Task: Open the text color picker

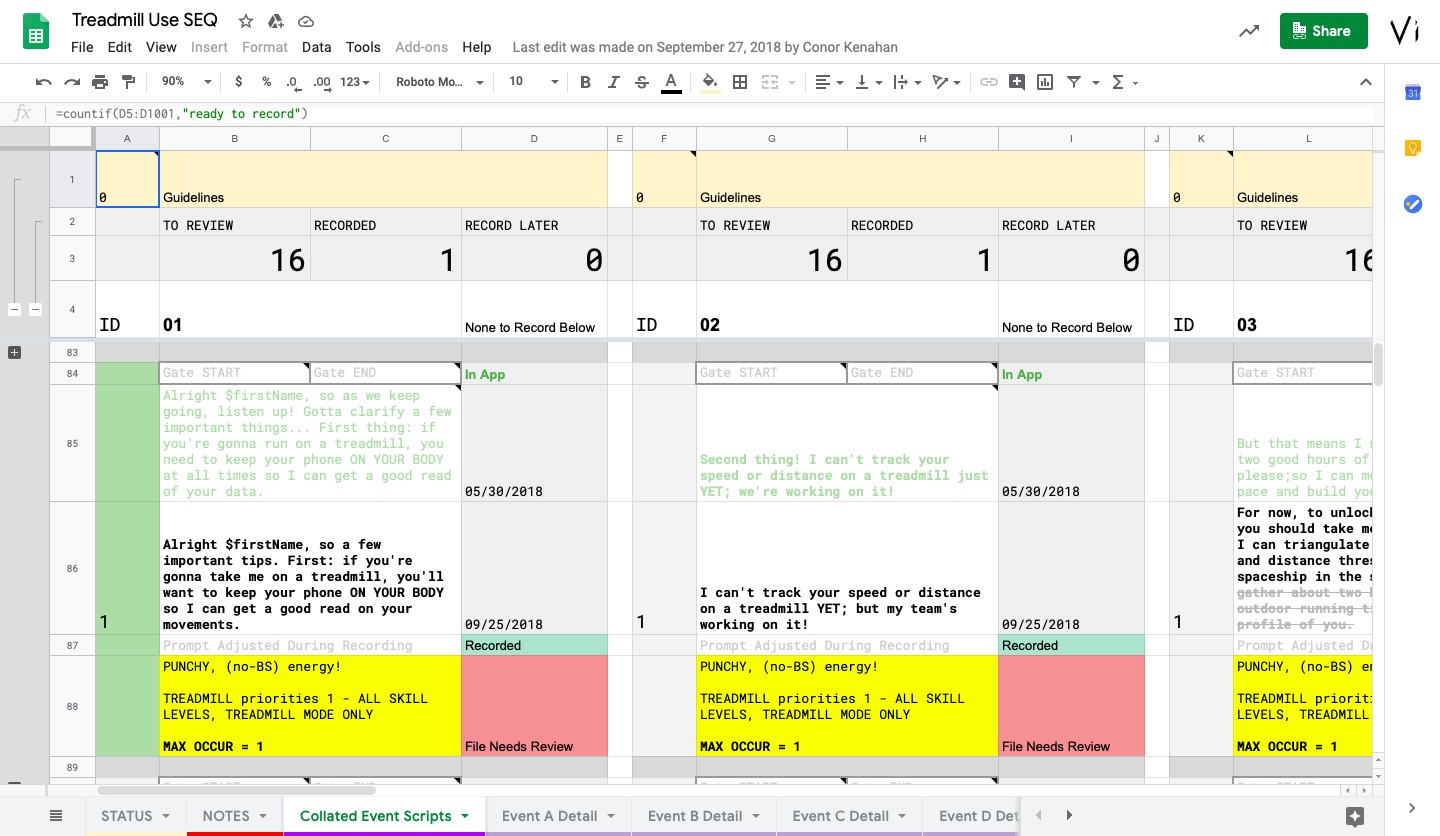Action: pos(671,82)
